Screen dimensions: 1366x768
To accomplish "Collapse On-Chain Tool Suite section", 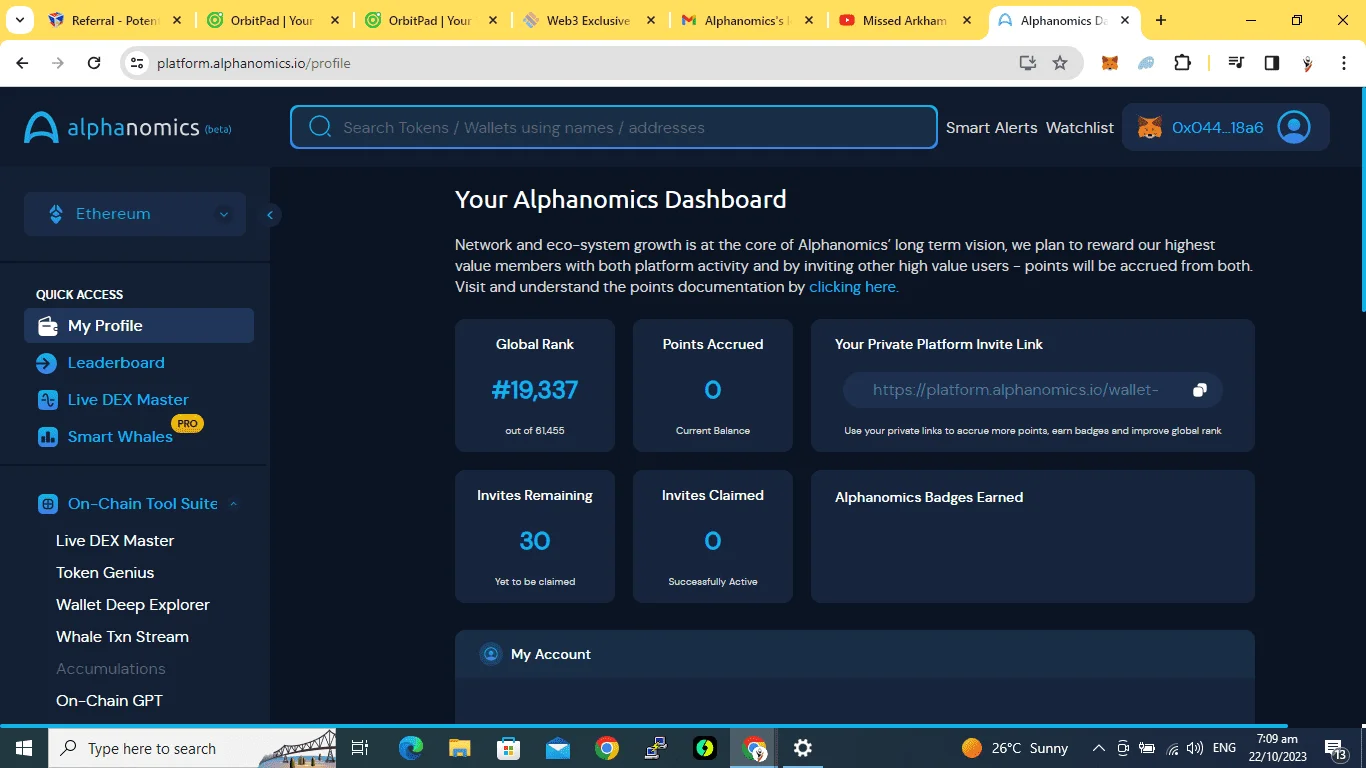I will pos(233,504).
